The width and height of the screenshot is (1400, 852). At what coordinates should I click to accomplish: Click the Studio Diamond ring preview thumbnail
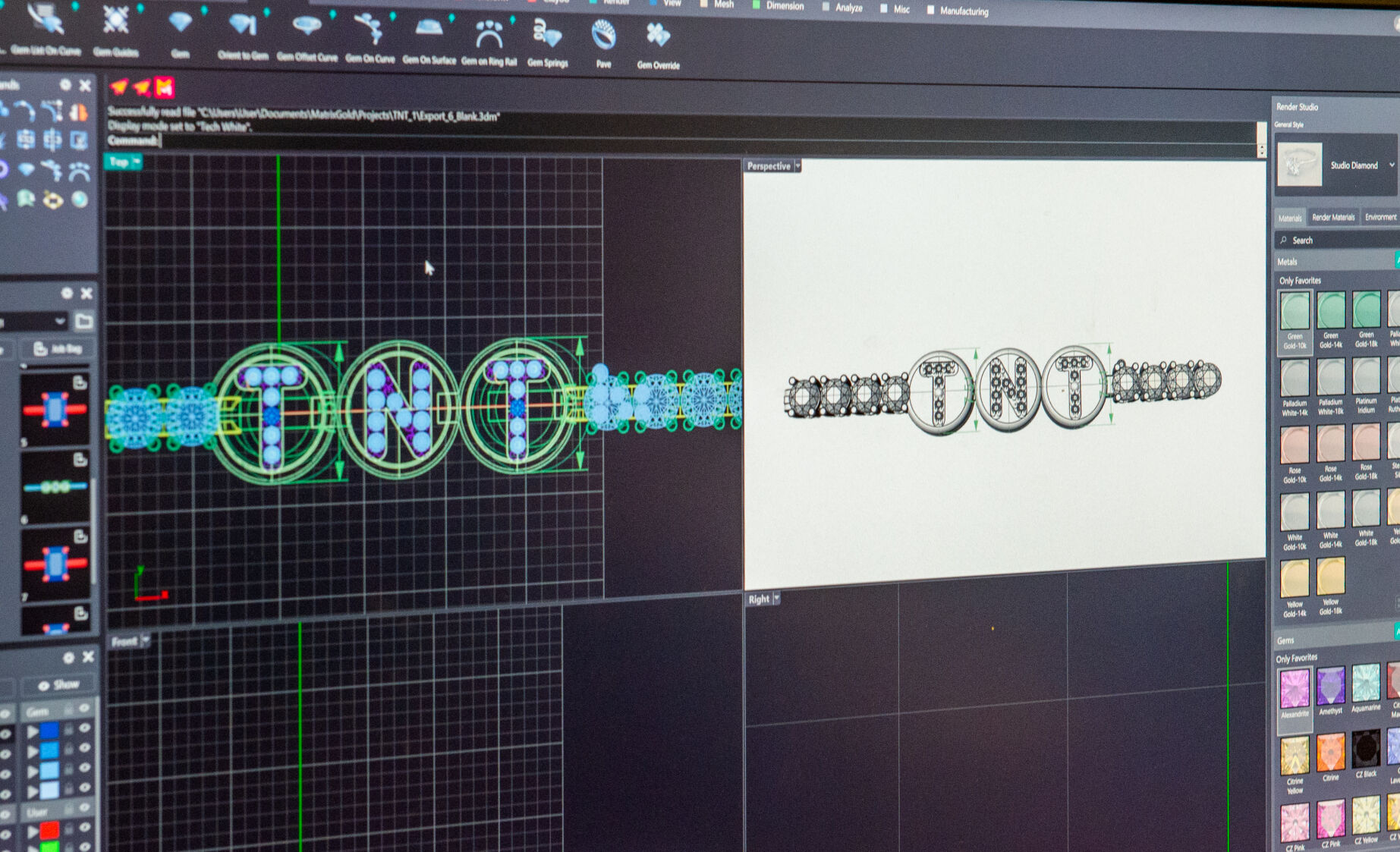coord(1299,164)
